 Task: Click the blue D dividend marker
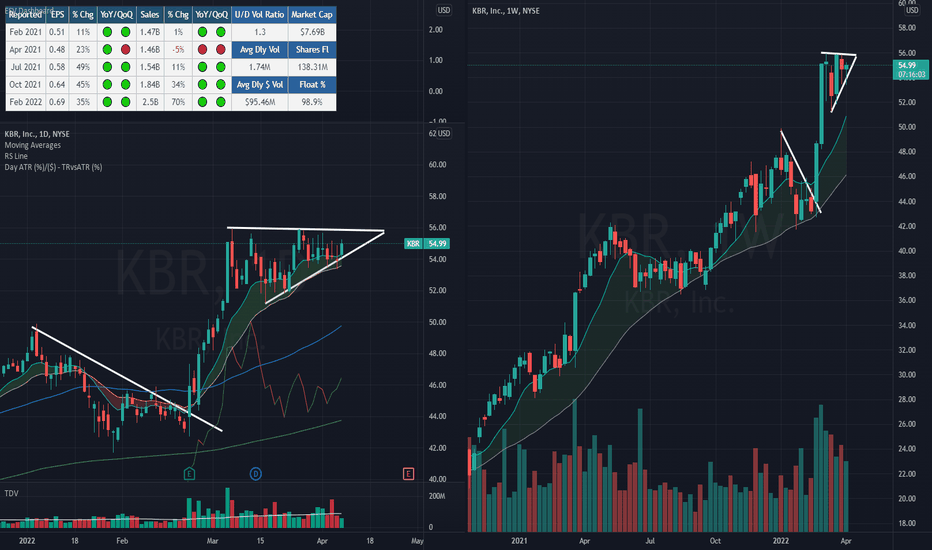[x=256, y=474]
